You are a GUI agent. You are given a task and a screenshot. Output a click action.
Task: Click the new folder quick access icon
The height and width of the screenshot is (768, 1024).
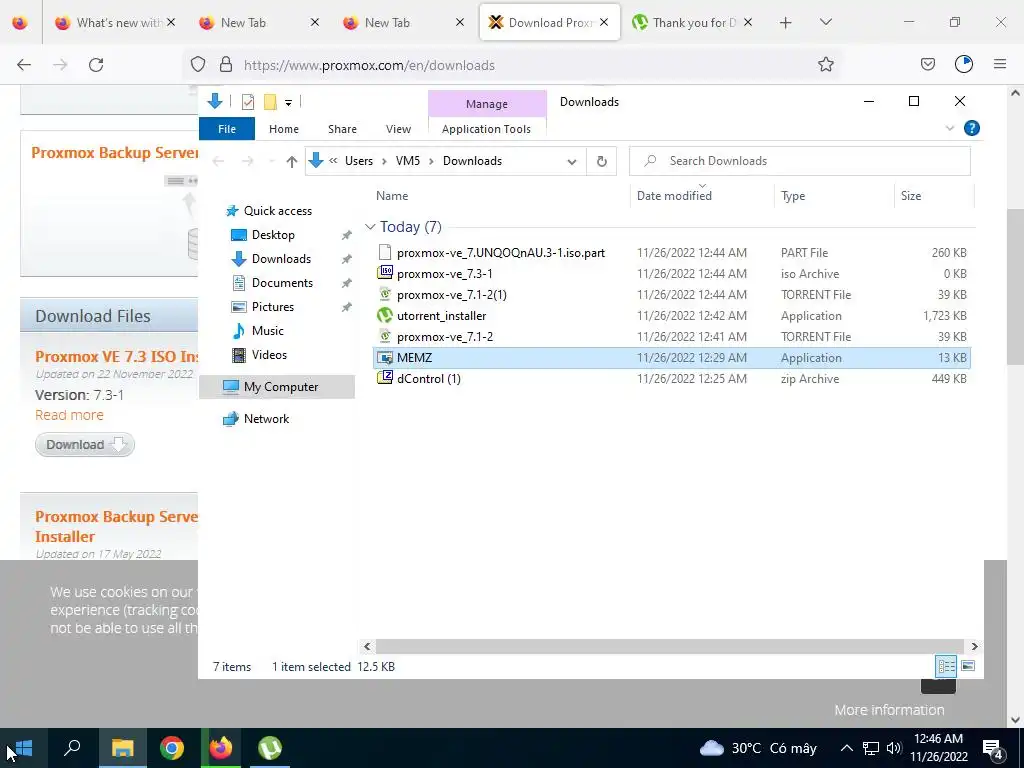tap(270, 102)
